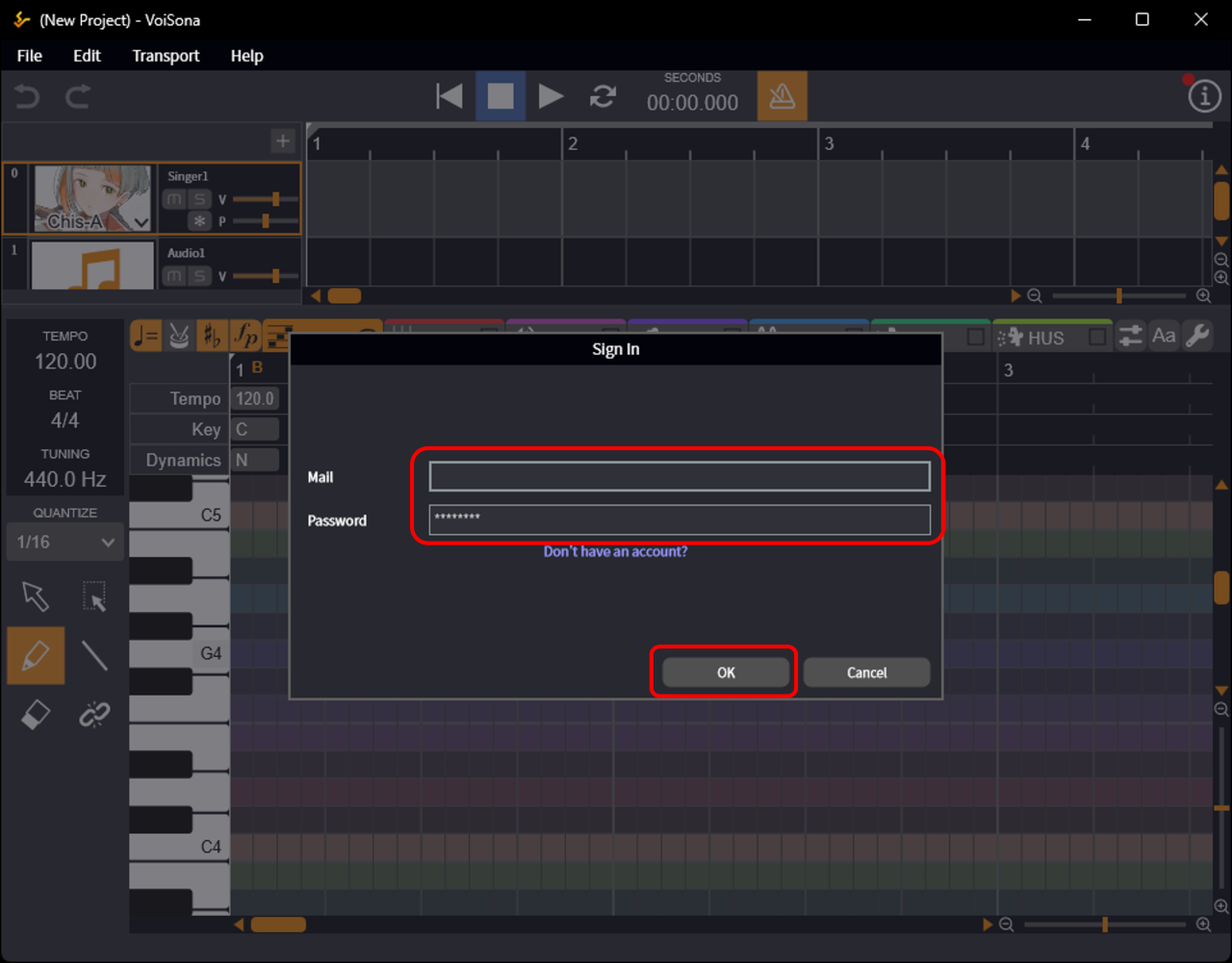Image resolution: width=1232 pixels, height=963 pixels.
Task: Open the information icon at top right
Action: (1203, 96)
